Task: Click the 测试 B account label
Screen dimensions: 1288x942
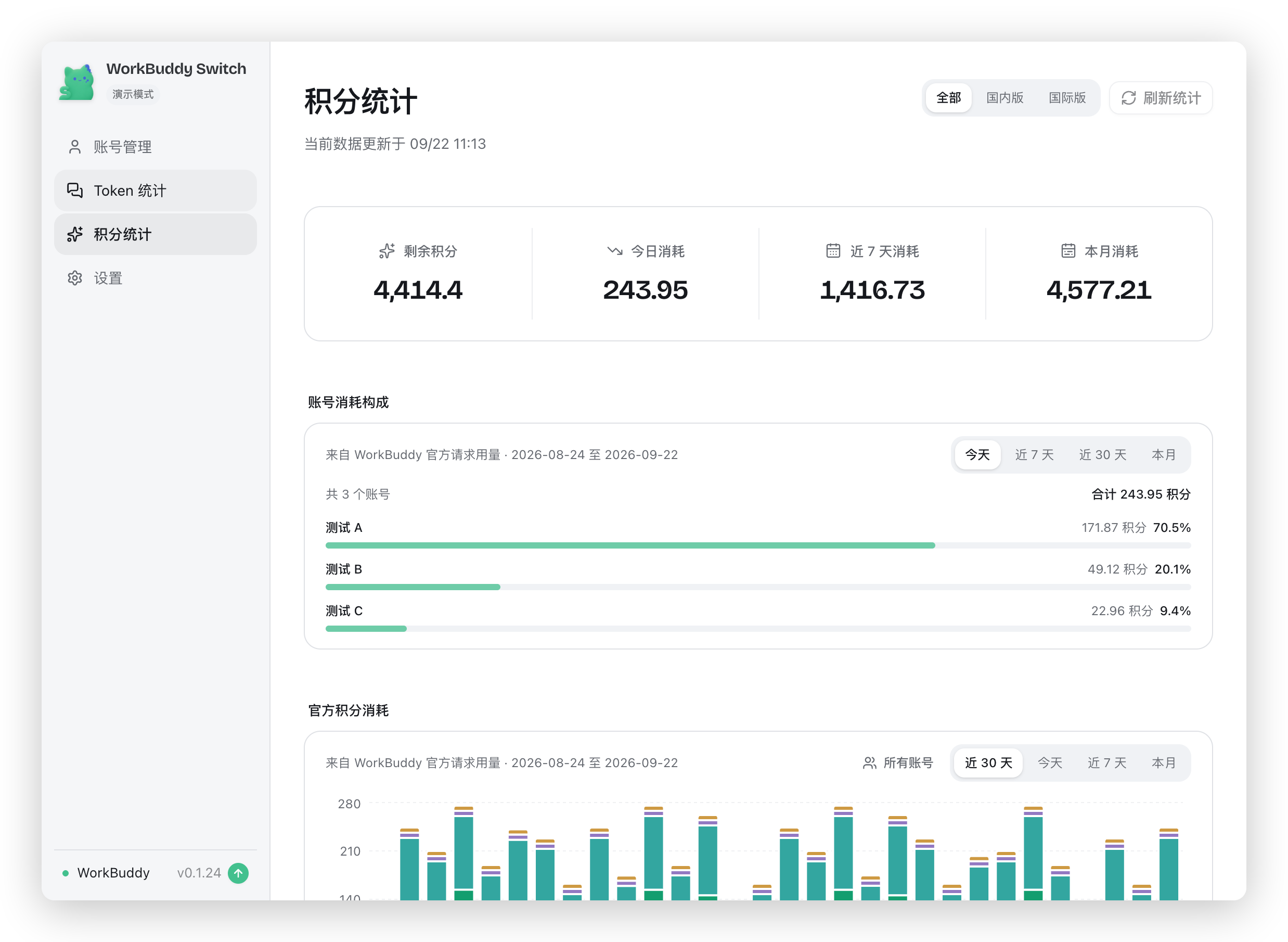Action: [x=344, y=570]
